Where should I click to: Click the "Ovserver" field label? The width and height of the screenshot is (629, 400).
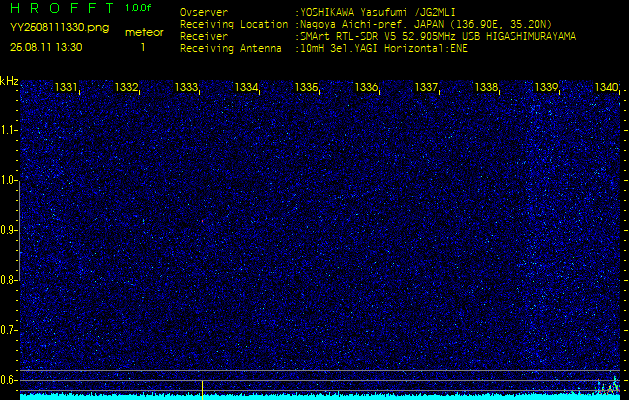[x=204, y=12]
